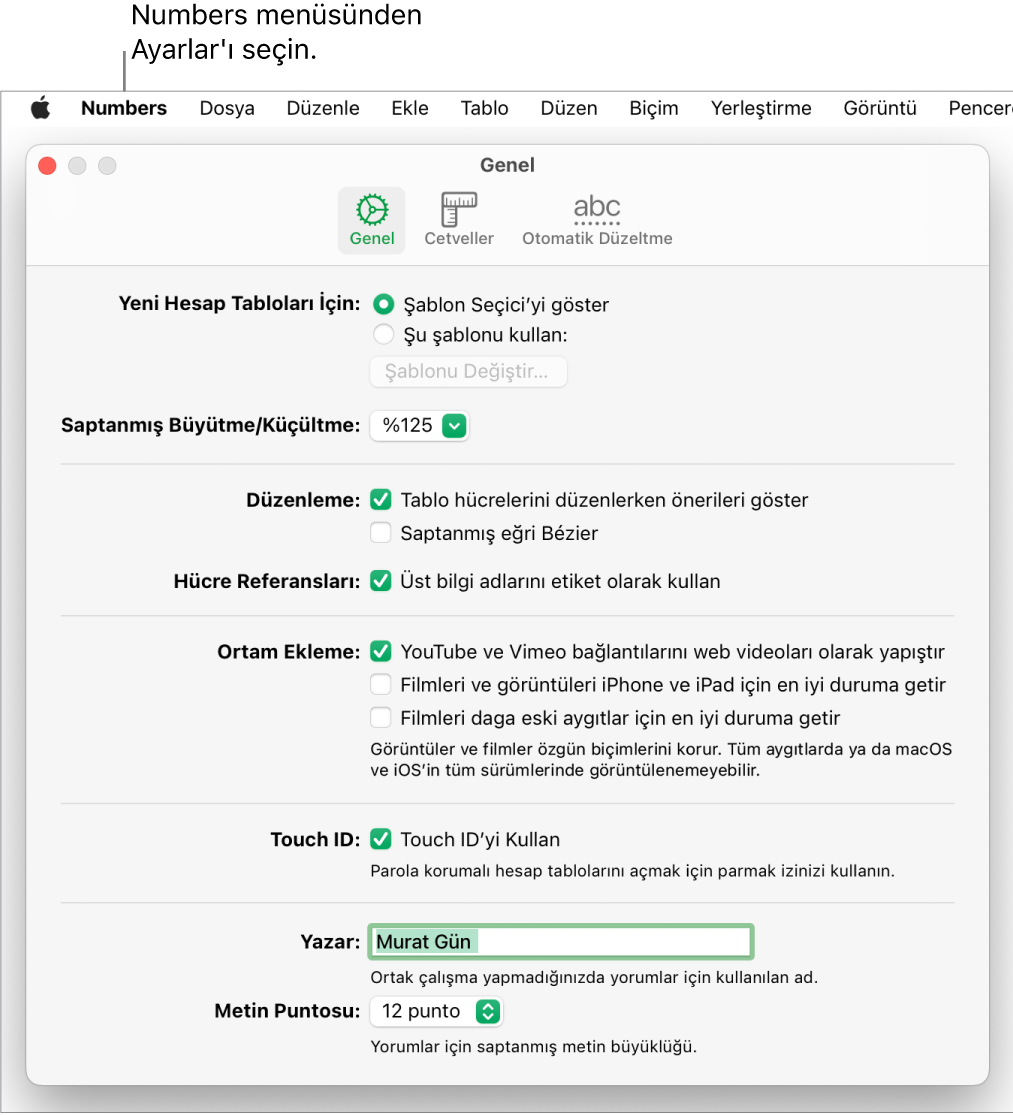Open the Biçim menu
The height and width of the screenshot is (1115, 1013).
(x=654, y=108)
